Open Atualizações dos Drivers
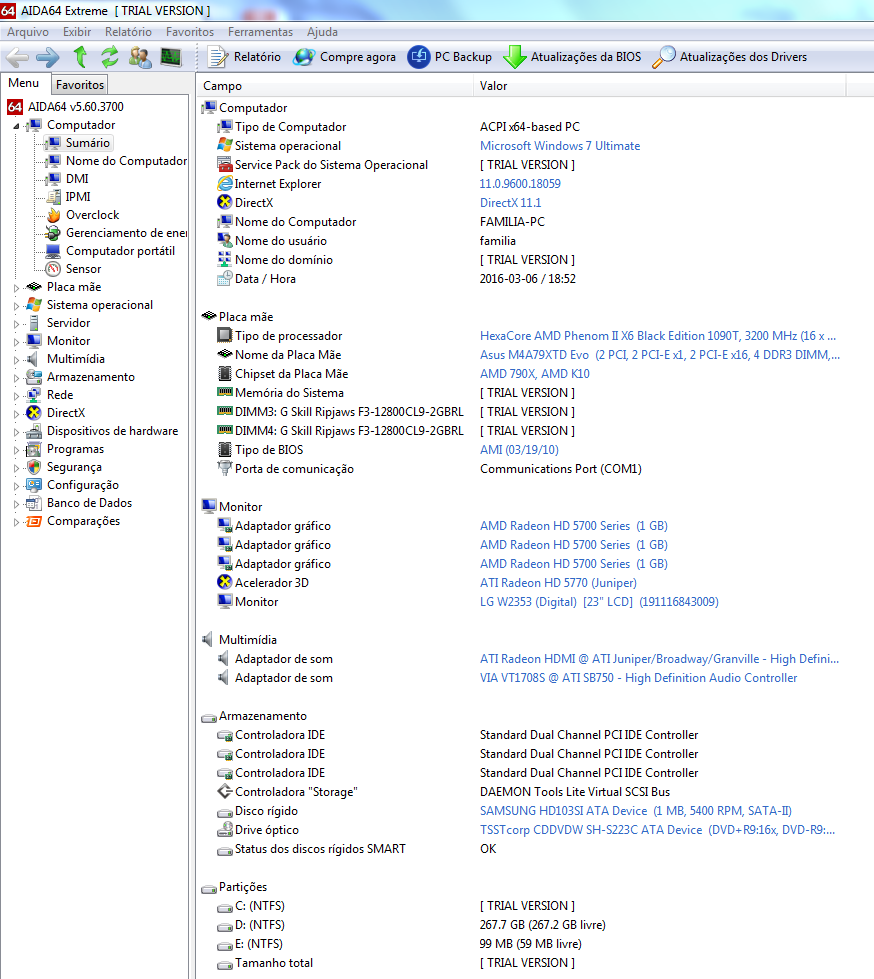Viewport: 874px width, 979px height. click(x=729, y=57)
